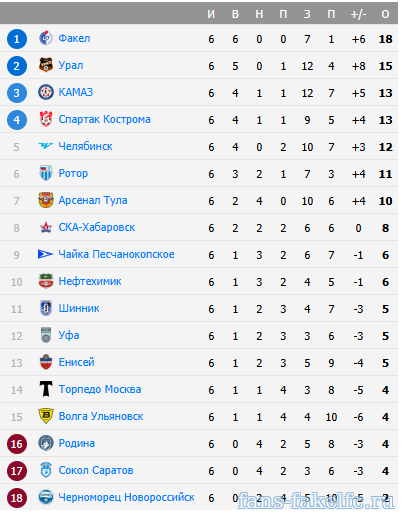
Task: Click the Челябинск wing logo
Action: pyautogui.click(x=46, y=146)
